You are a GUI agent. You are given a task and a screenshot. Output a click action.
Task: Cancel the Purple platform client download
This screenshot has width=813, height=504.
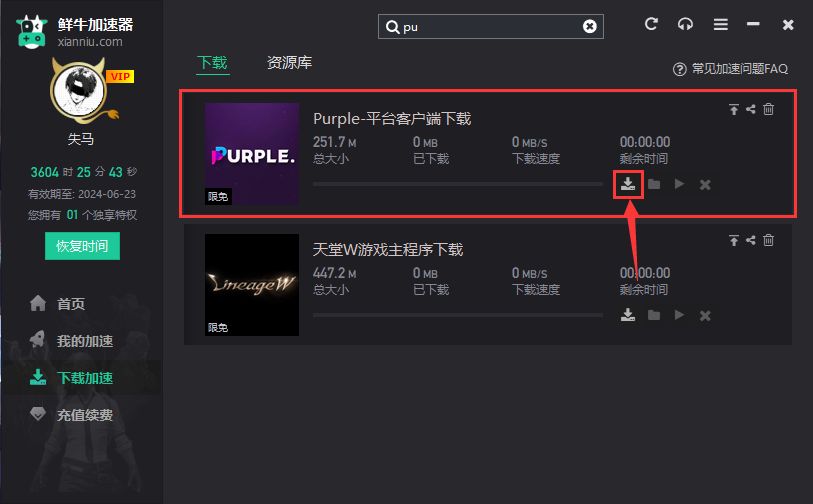[705, 185]
